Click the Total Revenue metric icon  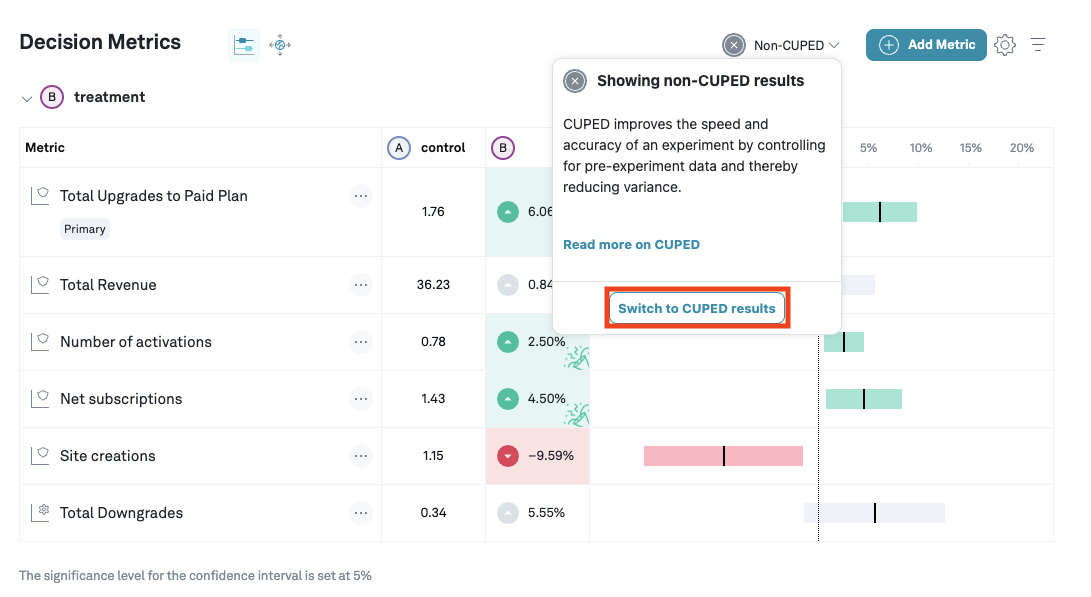[40, 285]
